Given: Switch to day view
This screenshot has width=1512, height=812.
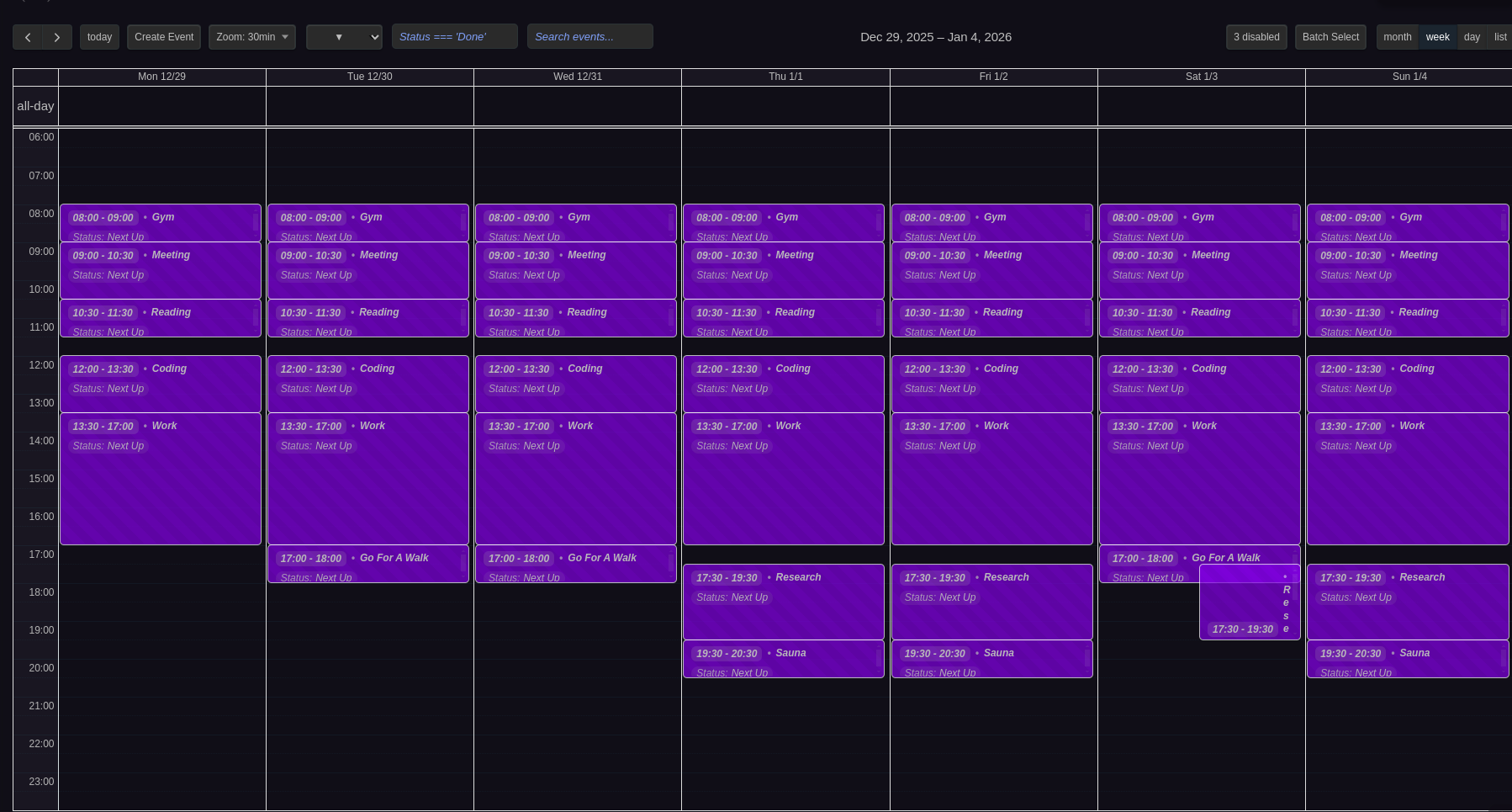Looking at the screenshot, I should pyautogui.click(x=1472, y=37).
